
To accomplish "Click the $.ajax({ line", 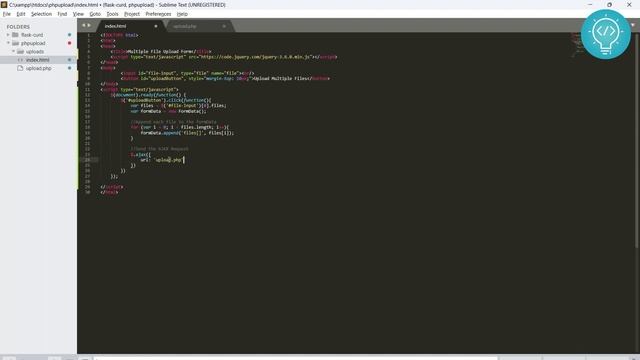I will (140, 155).
